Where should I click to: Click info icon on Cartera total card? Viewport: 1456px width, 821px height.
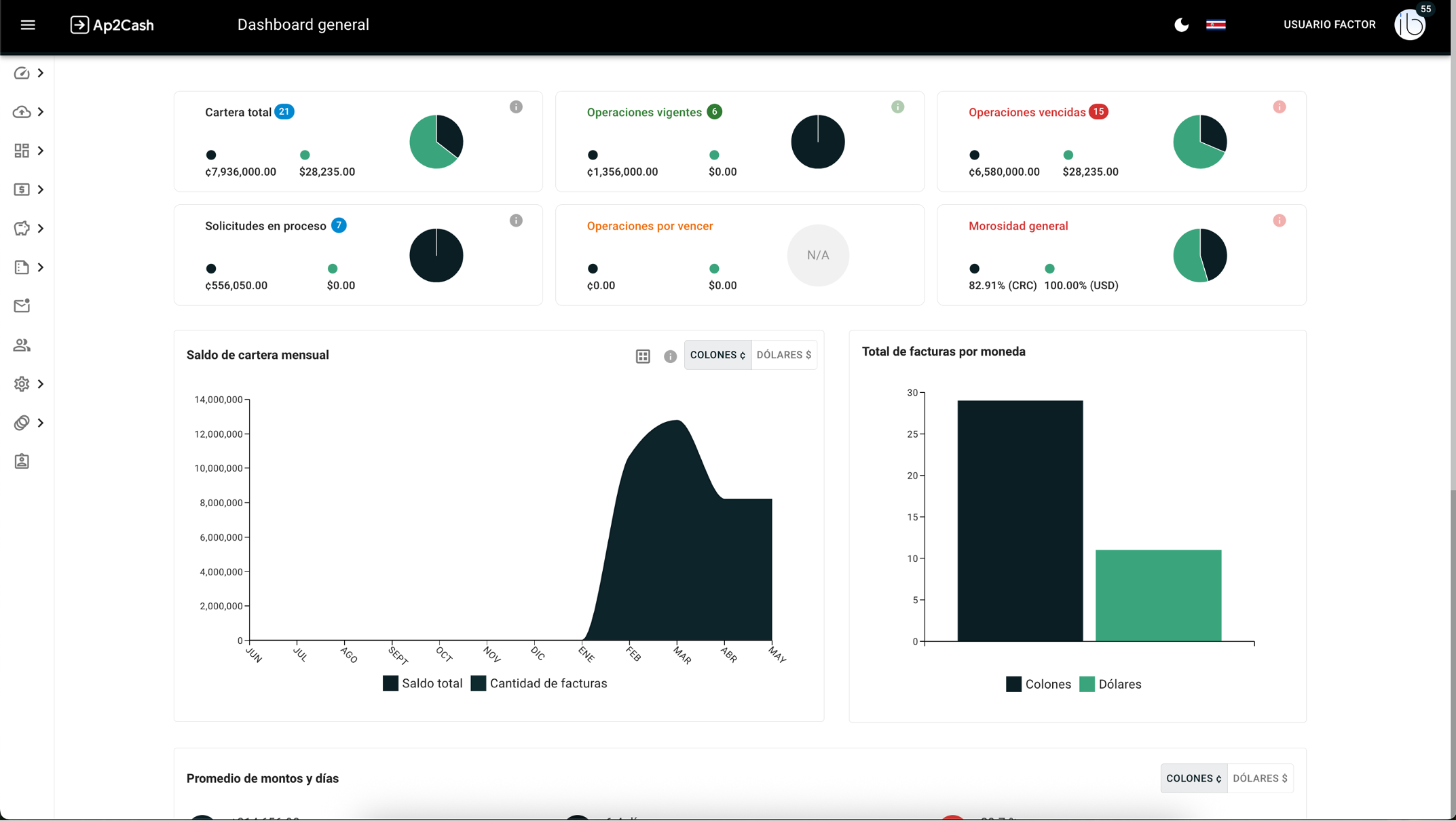516,107
